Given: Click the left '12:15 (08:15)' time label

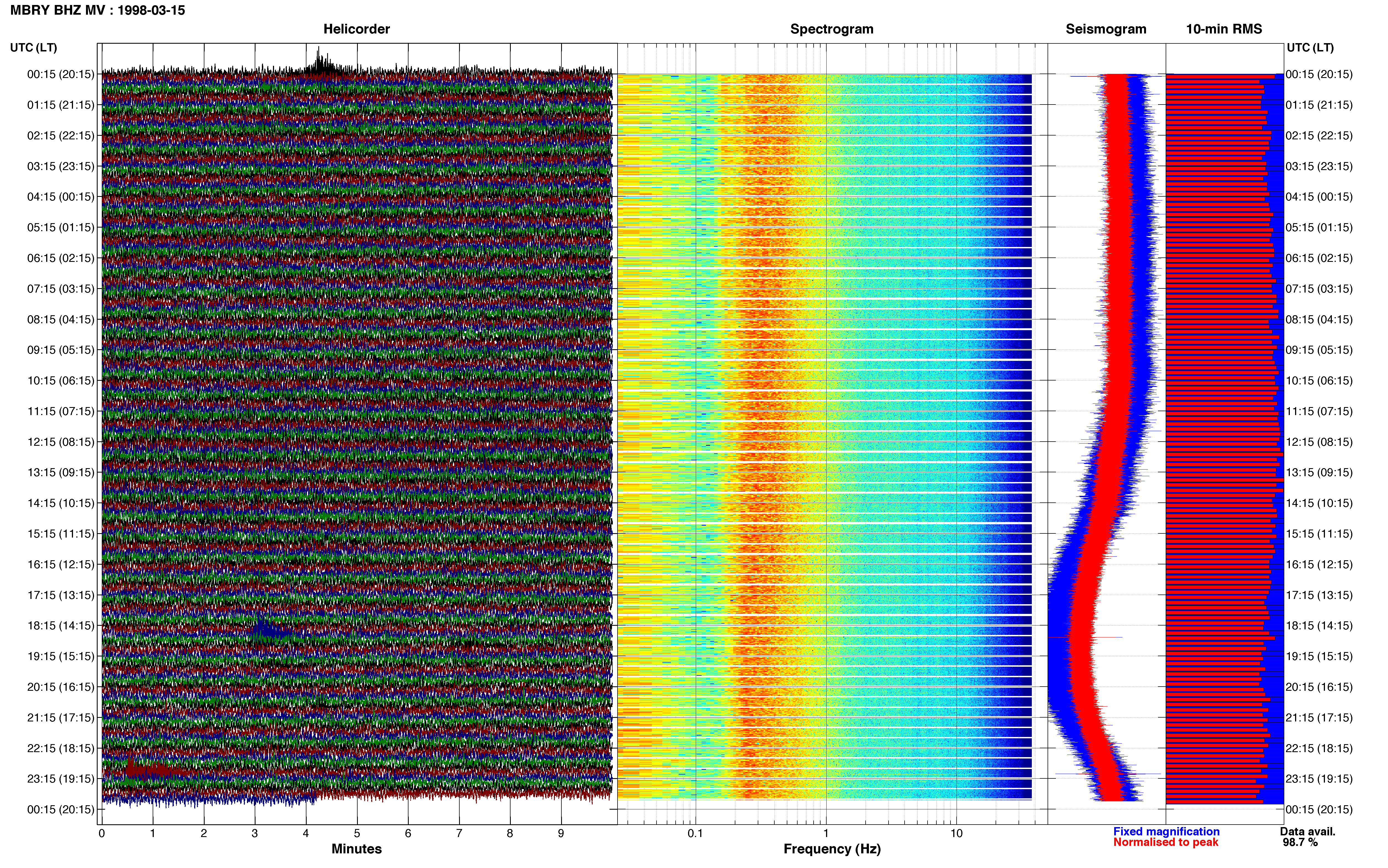Looking at the screenshot, I should [x=60, y=442].
